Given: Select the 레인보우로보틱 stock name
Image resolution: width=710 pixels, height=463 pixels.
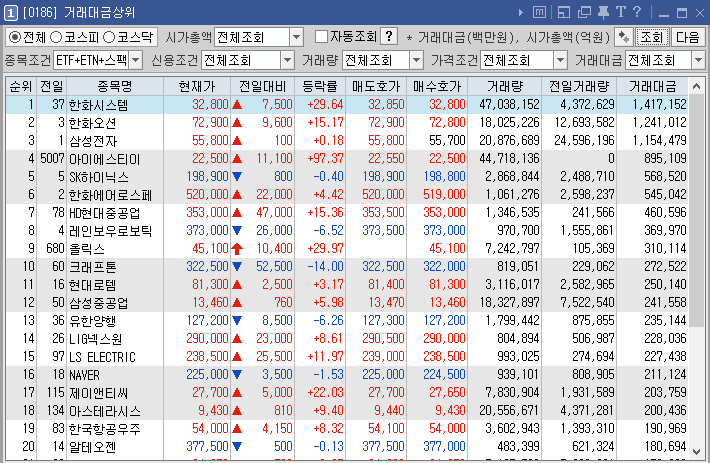Looking at the screenshot, I should click(x=110, y=231).
